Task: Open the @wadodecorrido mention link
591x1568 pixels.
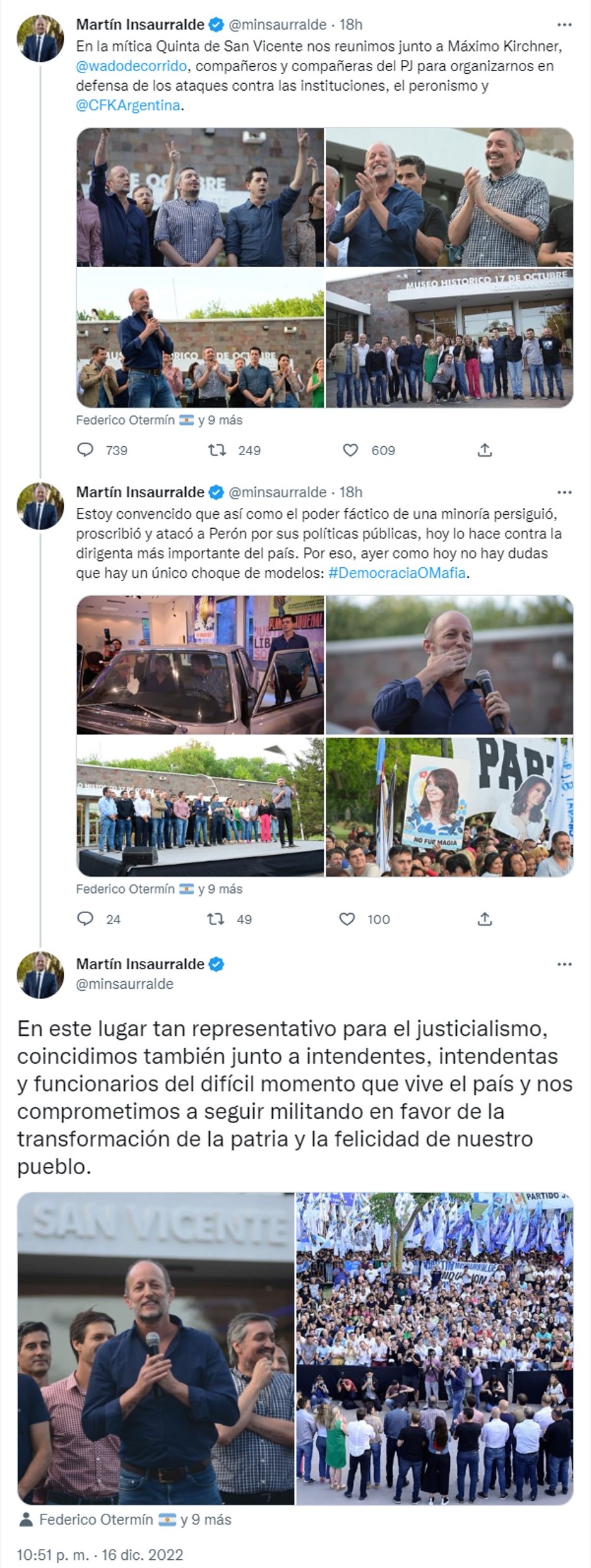Action: point(132,66)
